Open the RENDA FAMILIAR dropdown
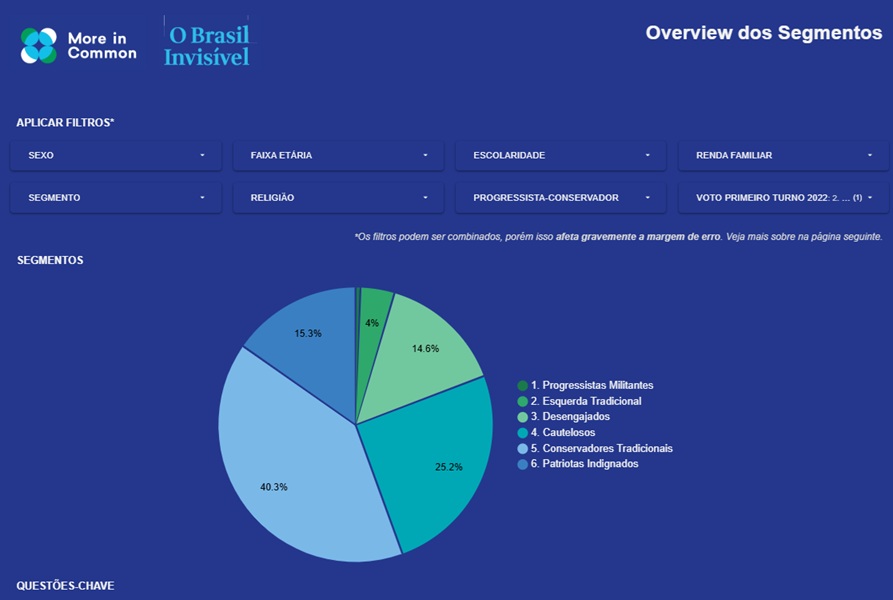893x600 pixels. (x=784, y=155)
